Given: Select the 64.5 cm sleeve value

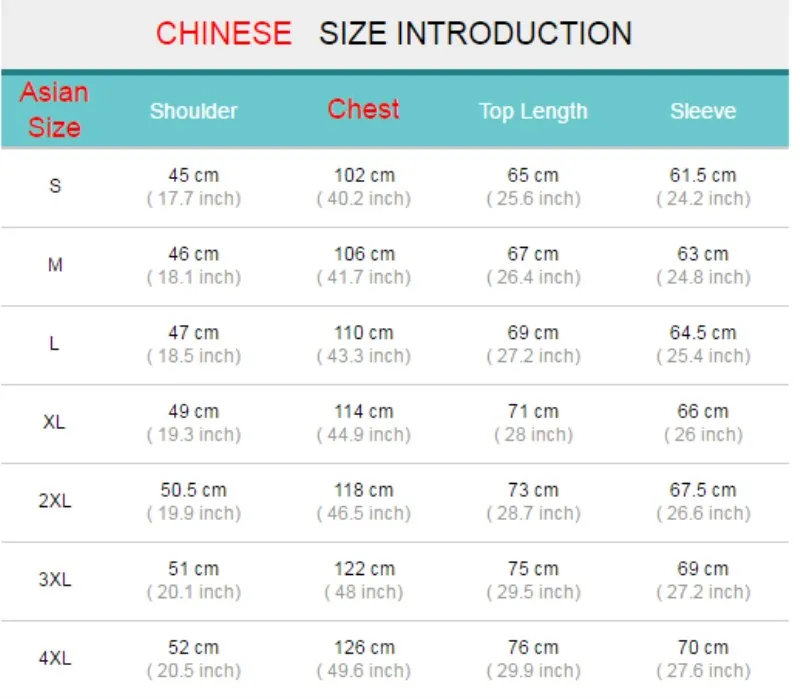Looking at the screenshot, I should click(703, 333).
